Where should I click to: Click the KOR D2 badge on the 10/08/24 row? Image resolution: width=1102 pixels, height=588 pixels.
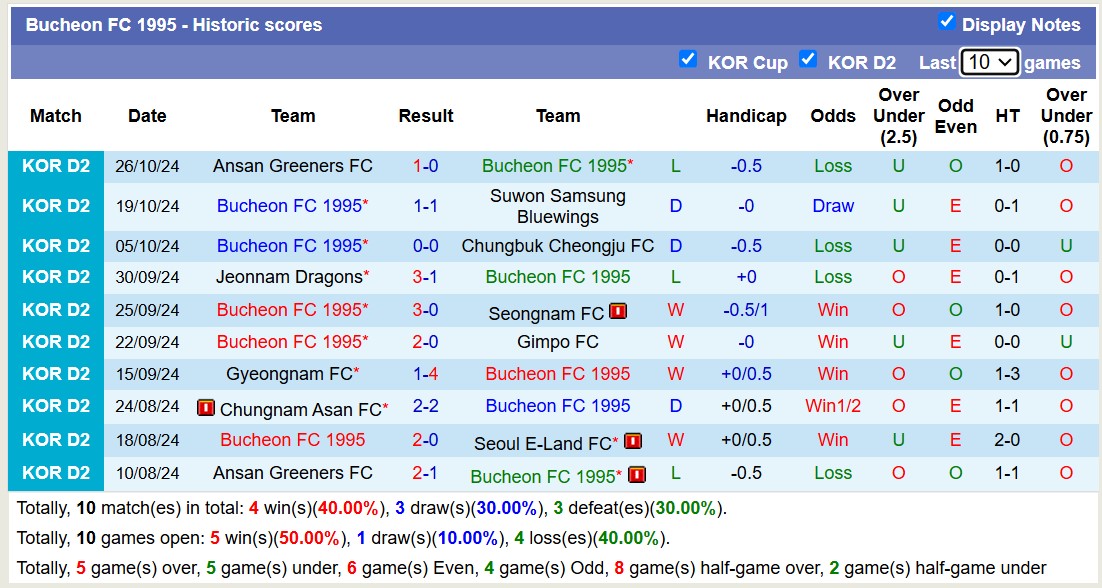[x=55, y=473]
